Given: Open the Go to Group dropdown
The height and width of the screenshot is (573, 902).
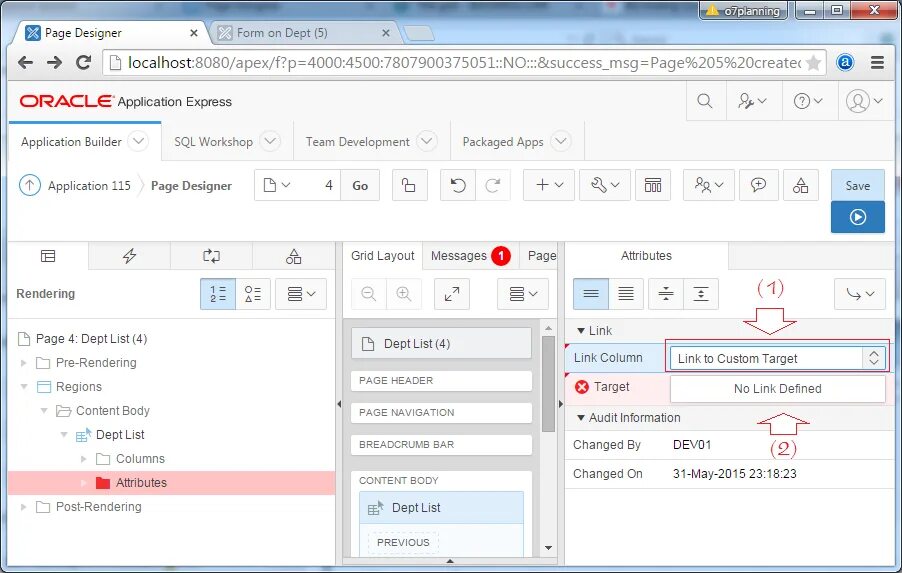Looking at the screenshot, I should [860, 294].
